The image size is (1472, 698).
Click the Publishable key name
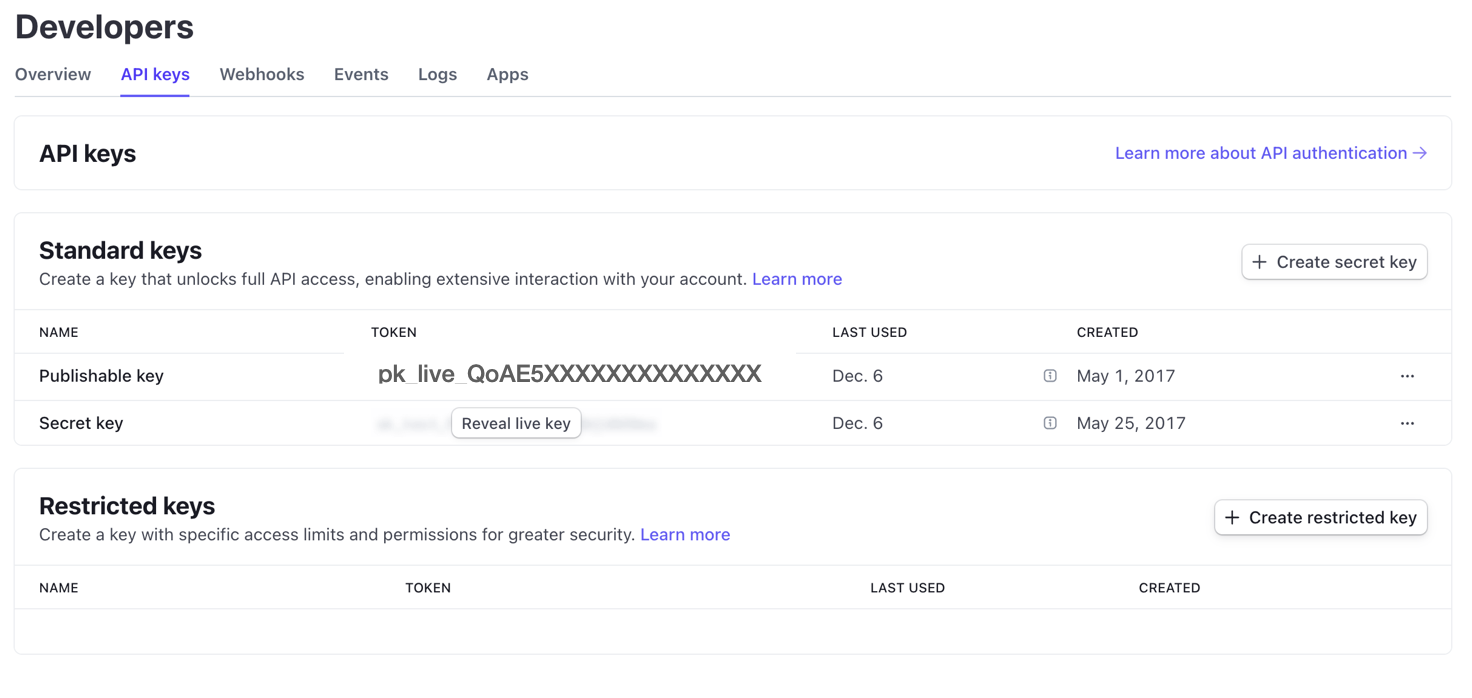(x=101, y=376)
